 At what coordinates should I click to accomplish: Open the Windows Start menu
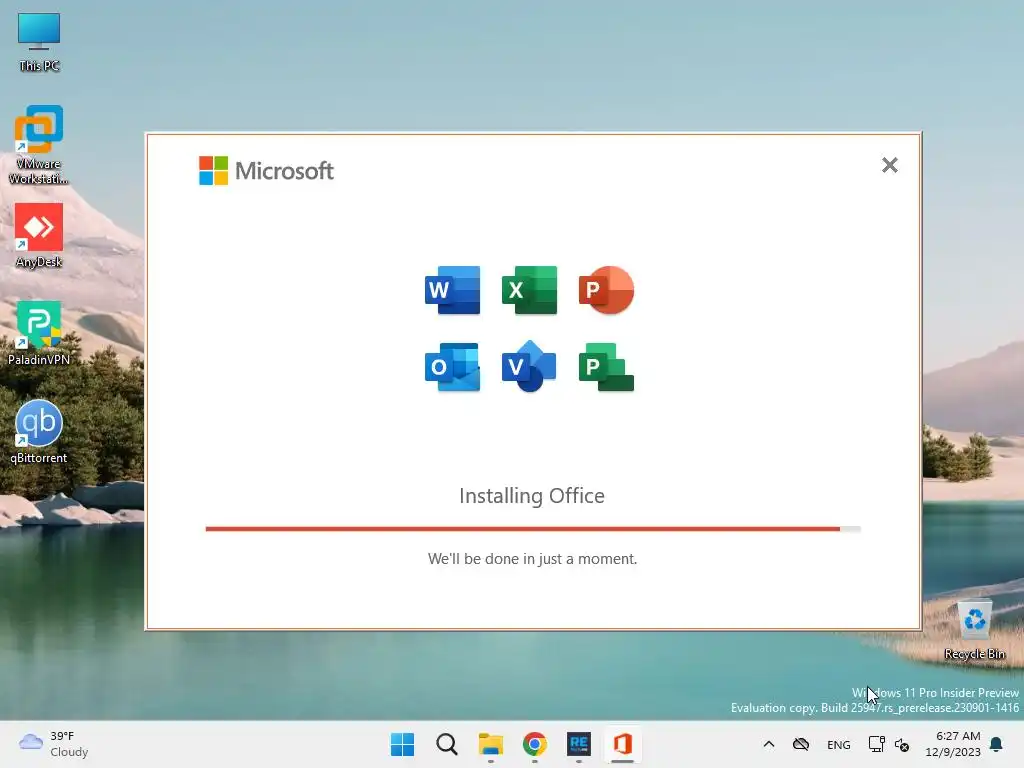[x=402, y=744]
